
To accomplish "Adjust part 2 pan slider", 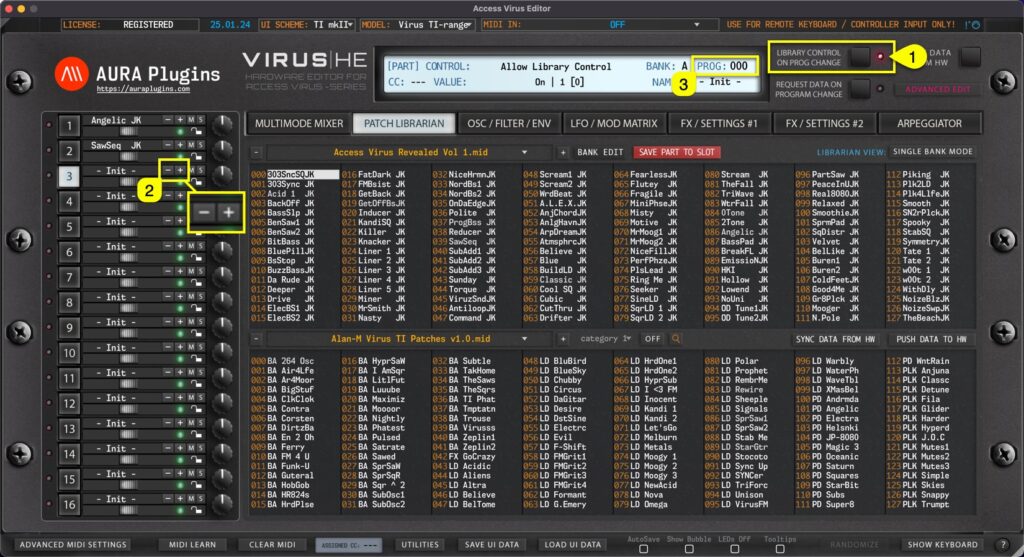I will coord(129,157).
